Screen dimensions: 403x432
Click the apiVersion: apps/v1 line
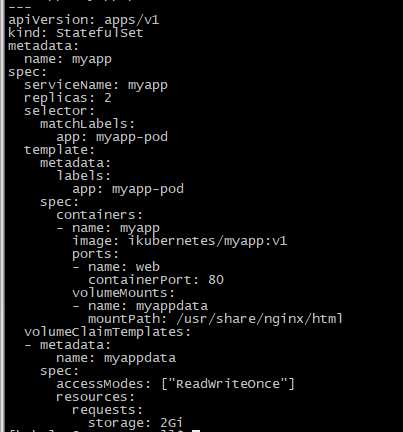84,20
